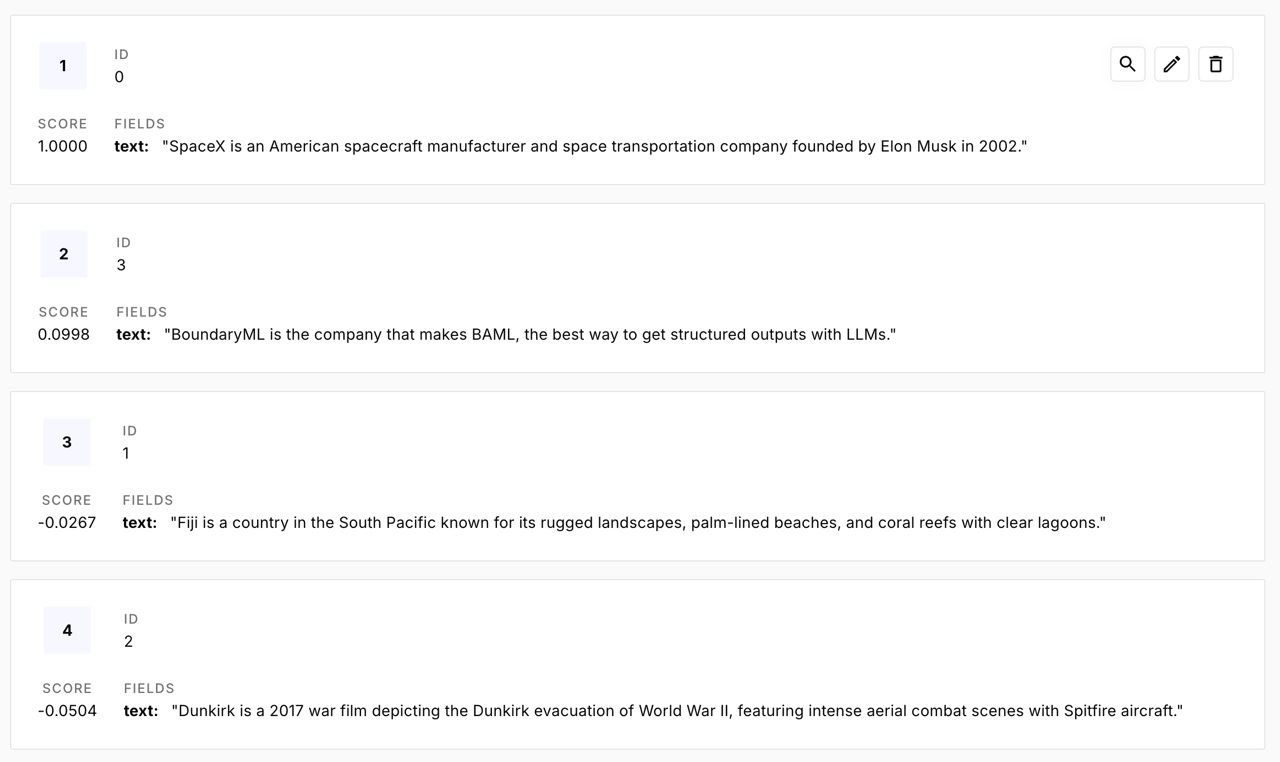
Task: Click the SpaceX description text
Action: click(595, 146)
